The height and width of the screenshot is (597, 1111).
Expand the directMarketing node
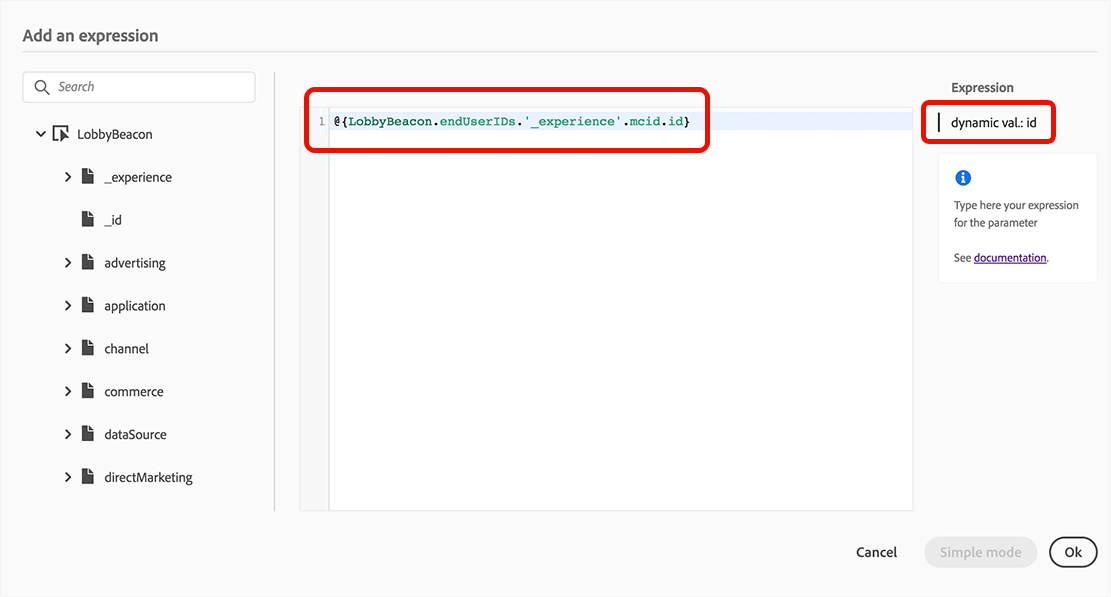[68, 477]
